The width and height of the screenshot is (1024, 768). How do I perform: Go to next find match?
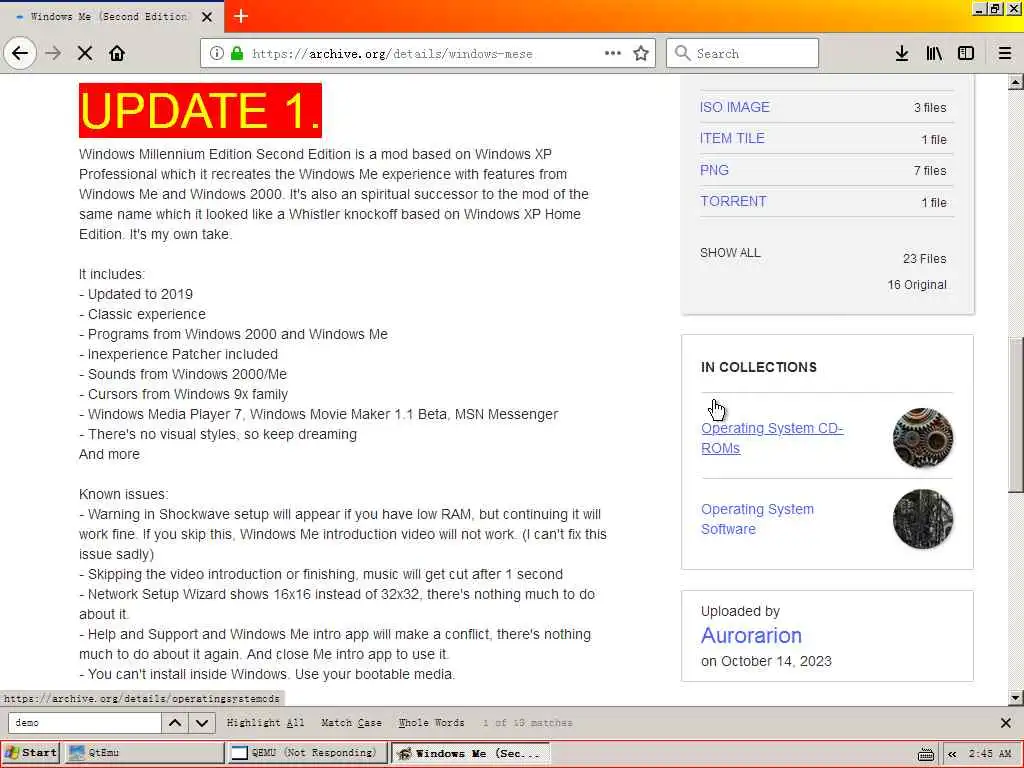202,723
